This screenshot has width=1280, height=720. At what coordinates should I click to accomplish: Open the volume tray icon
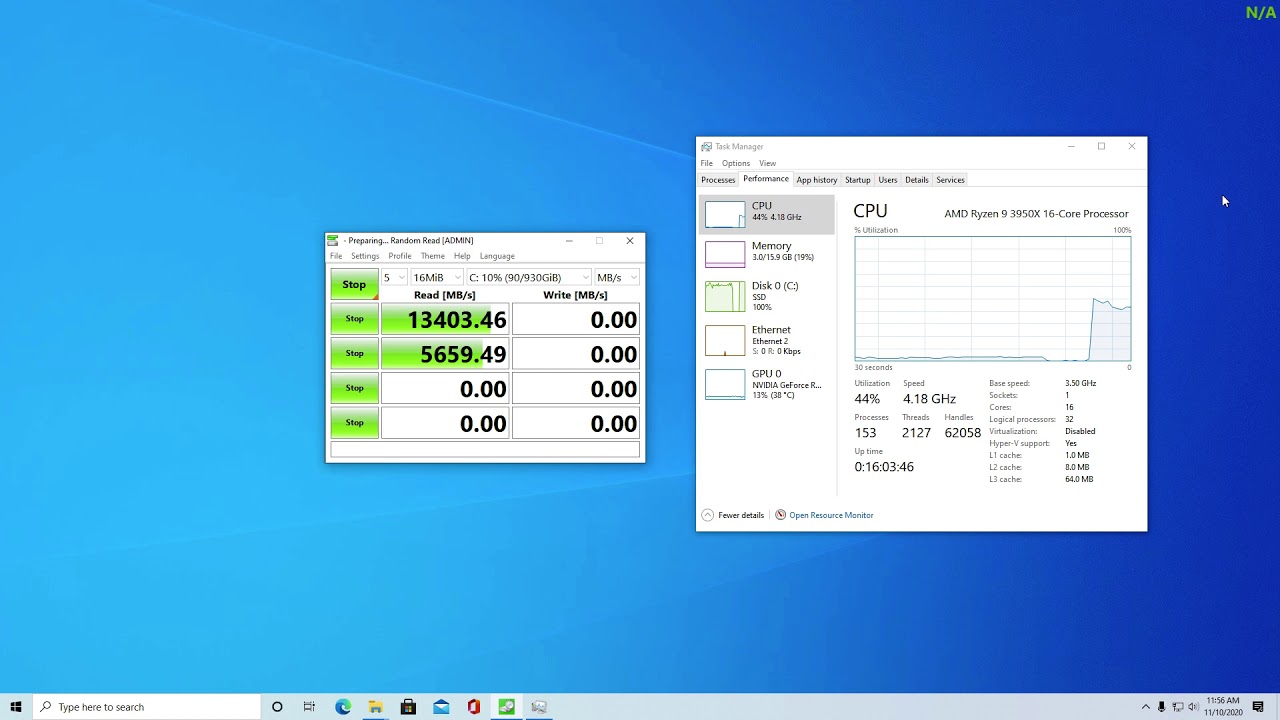pyautogui.click(x=1193, y=707)
